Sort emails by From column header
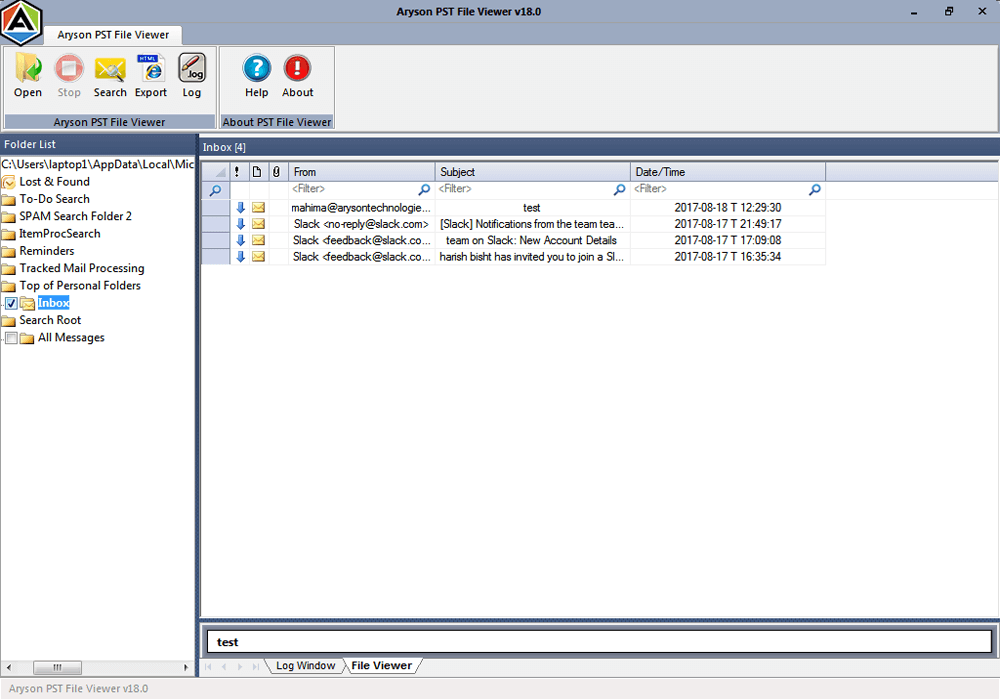1000x700 pixels. tap(362, 171)
